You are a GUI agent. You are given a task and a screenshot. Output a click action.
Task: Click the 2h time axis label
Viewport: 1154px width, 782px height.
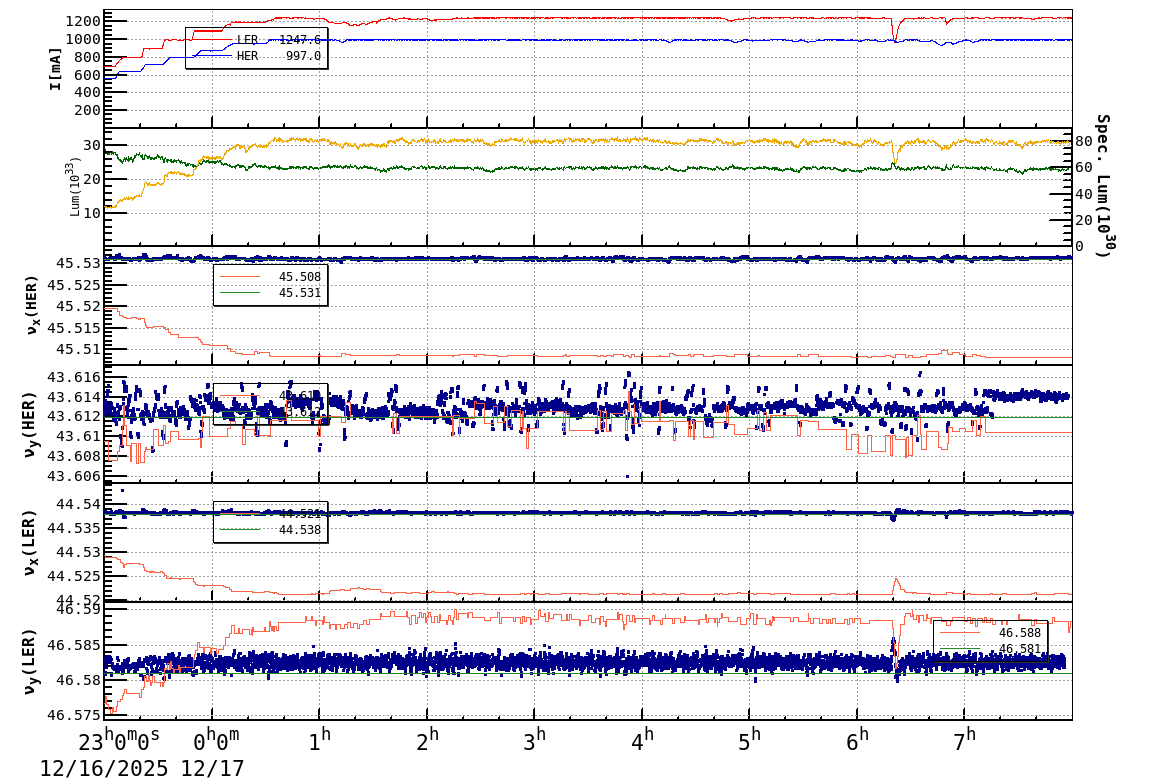pyautogui.click(x=427, y=740)
